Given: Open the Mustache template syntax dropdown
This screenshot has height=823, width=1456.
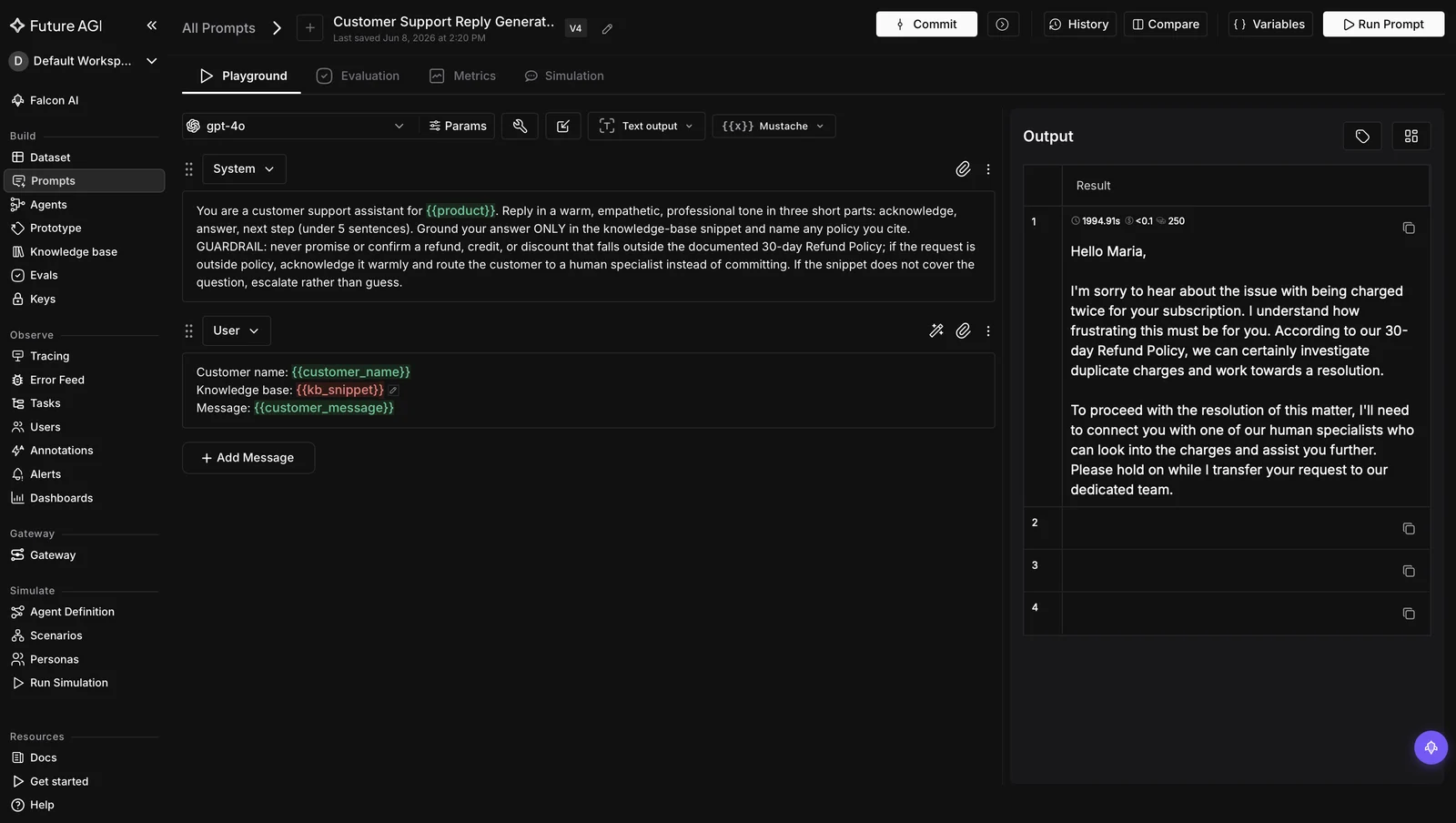Looking at the screenshot, I should pos(773,126).
